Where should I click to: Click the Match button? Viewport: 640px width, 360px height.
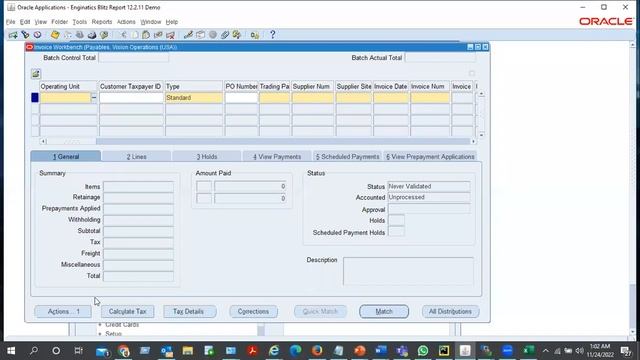point(384,311)
